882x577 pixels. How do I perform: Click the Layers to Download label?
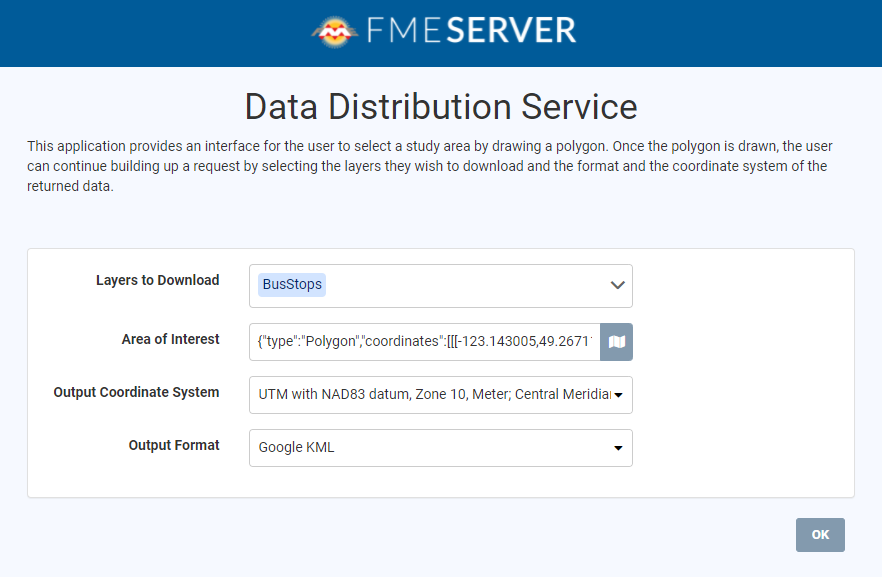158,280
